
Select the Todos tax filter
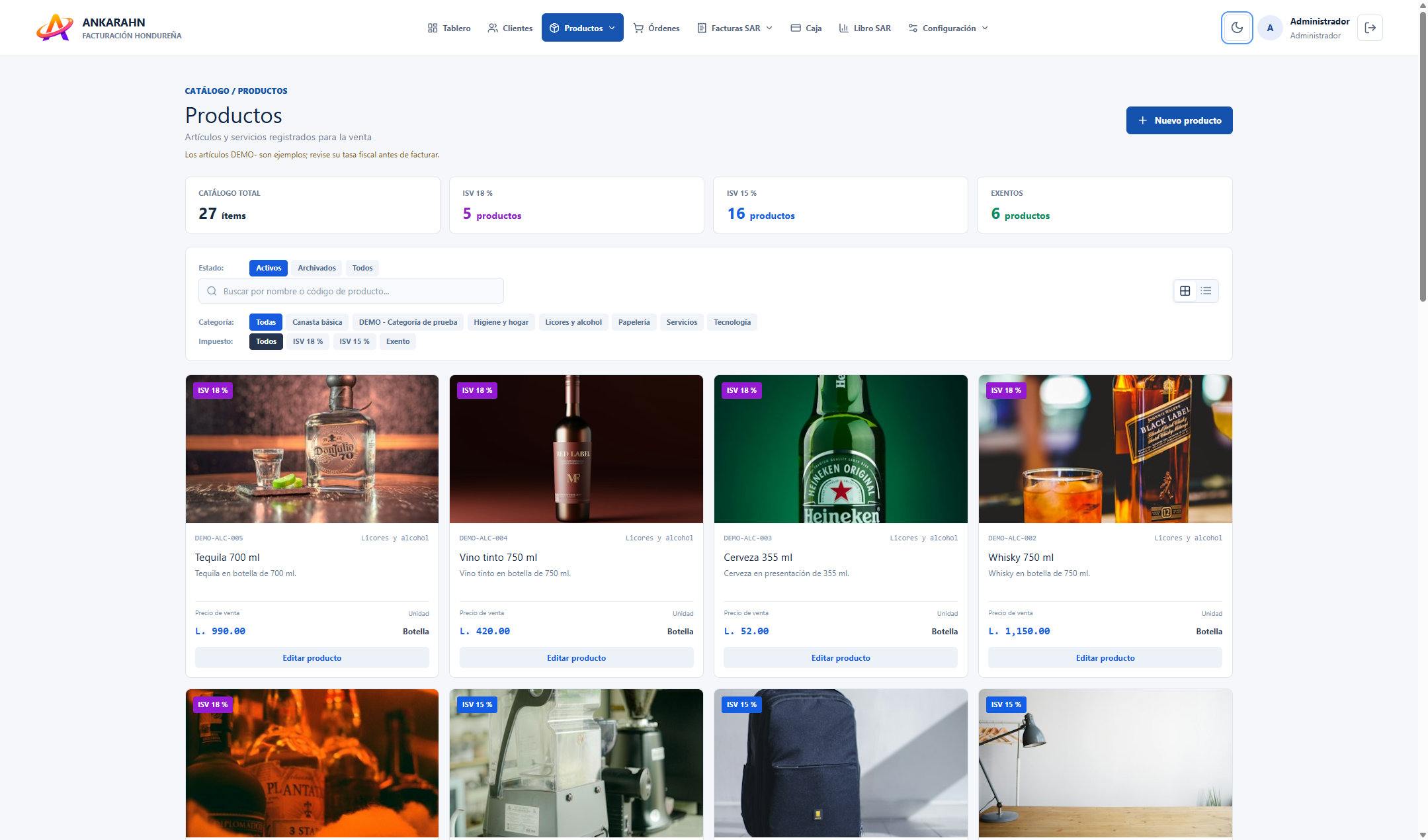266,341
